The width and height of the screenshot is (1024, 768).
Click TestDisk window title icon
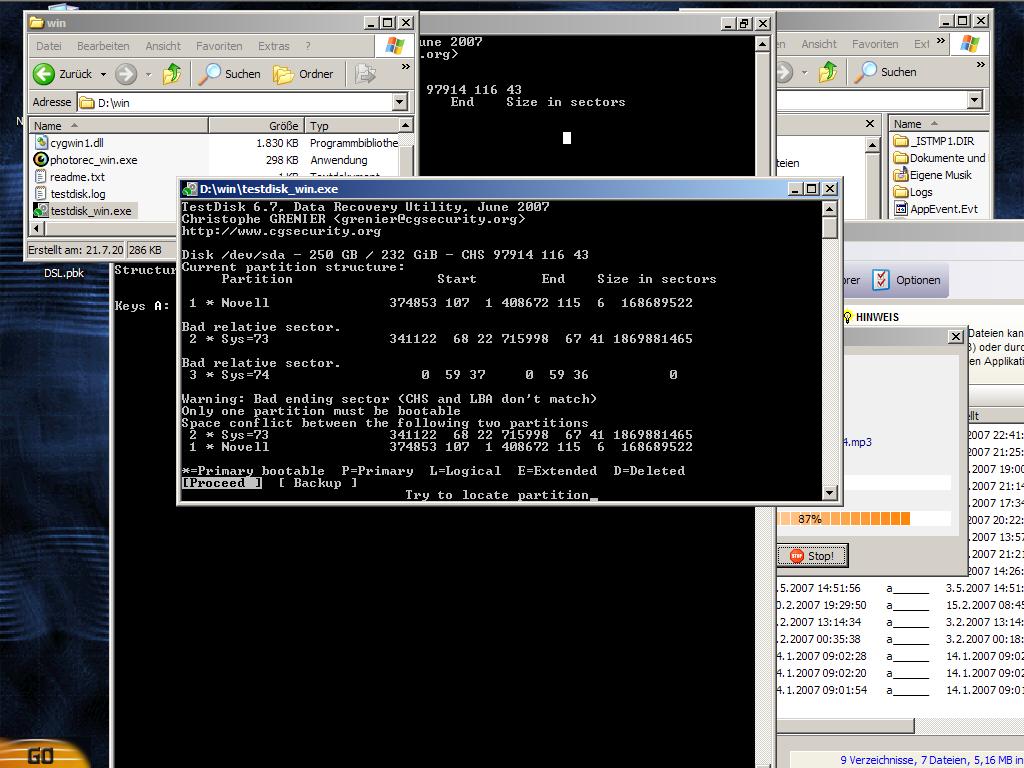click(190, 189)
